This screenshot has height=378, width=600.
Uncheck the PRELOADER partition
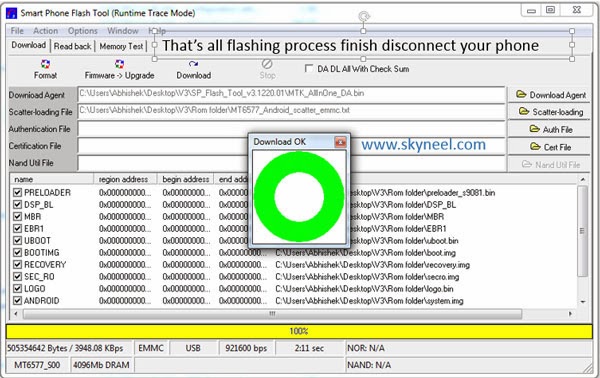(17, 192)
